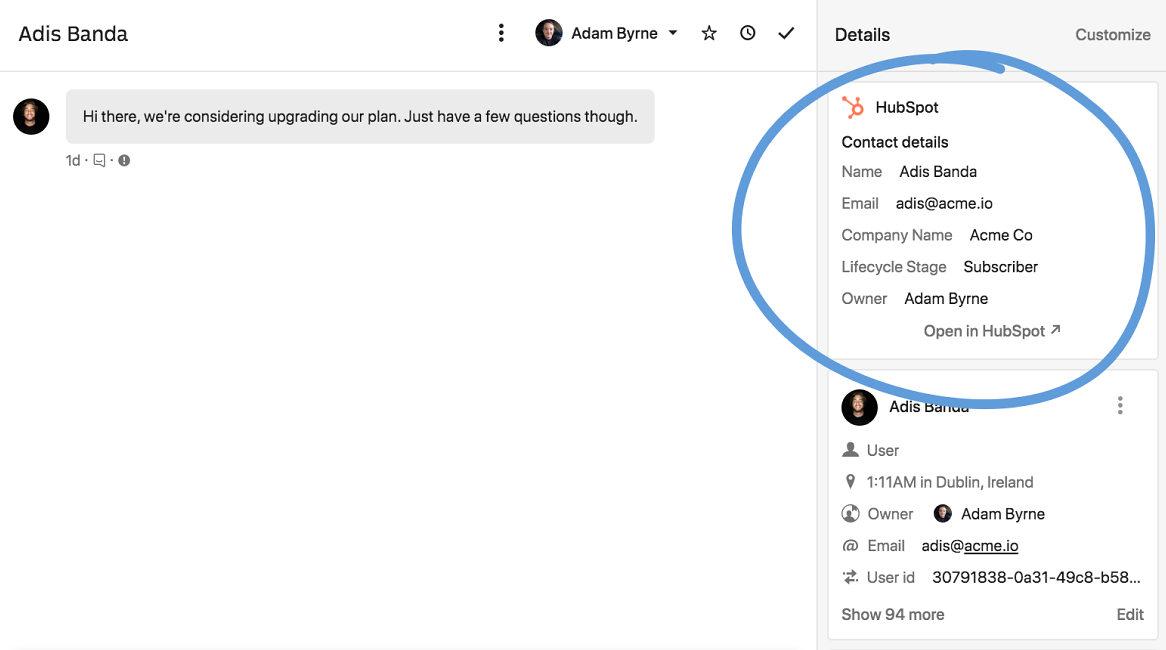Click HubSpot Owner value Adam Byrne
Image resolution: width=1166 pixels, height=650 pixels.
coord(946,299)
